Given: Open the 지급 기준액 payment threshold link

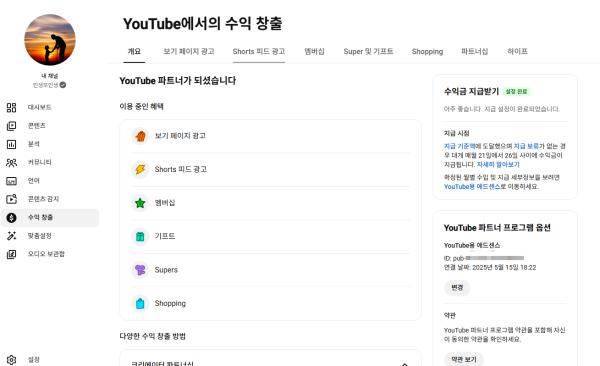Looking at the screenshot, I should pyautogui.click(x=459, y=146).
